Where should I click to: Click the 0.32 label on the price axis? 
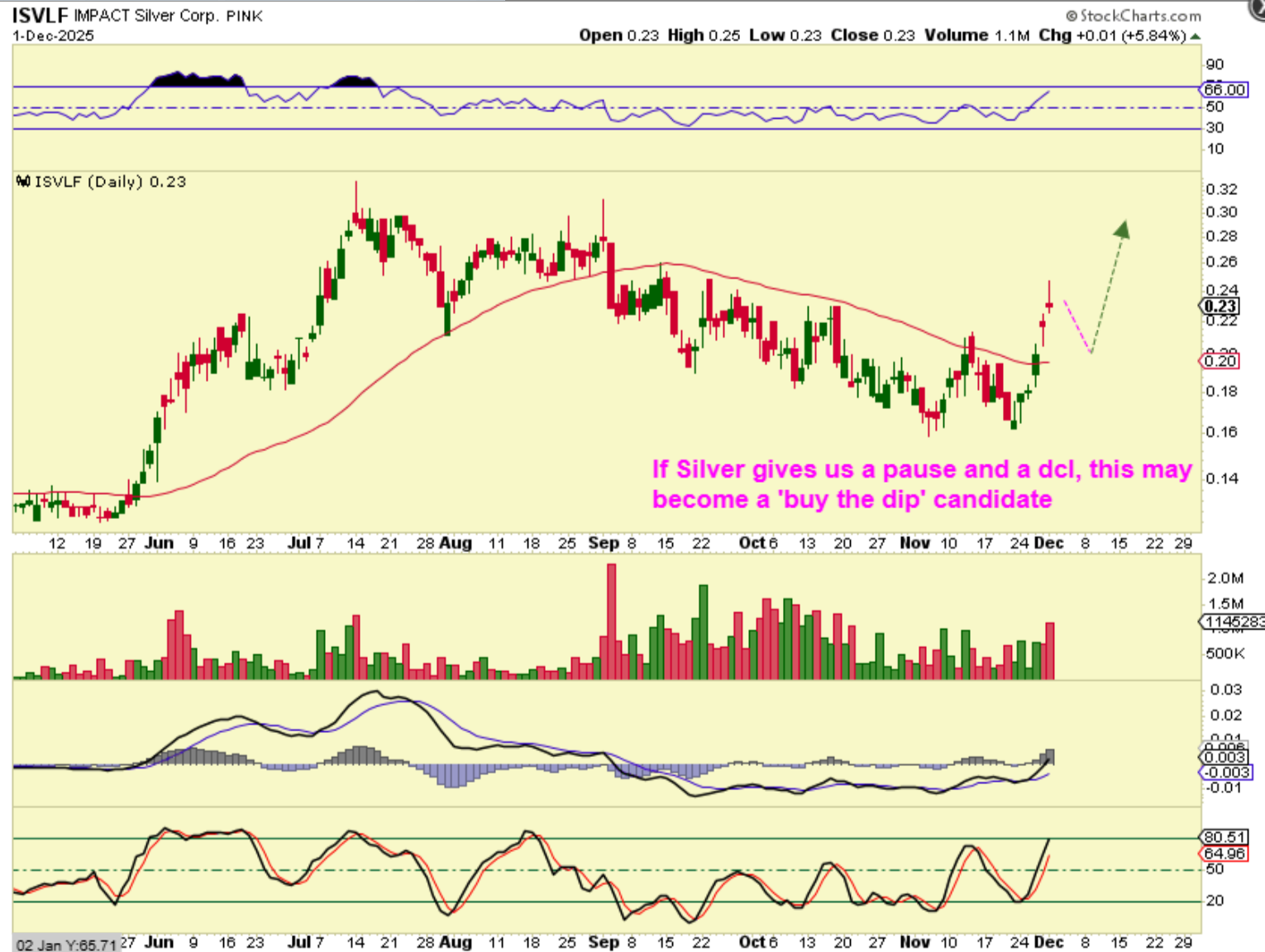coord(1221,189)
